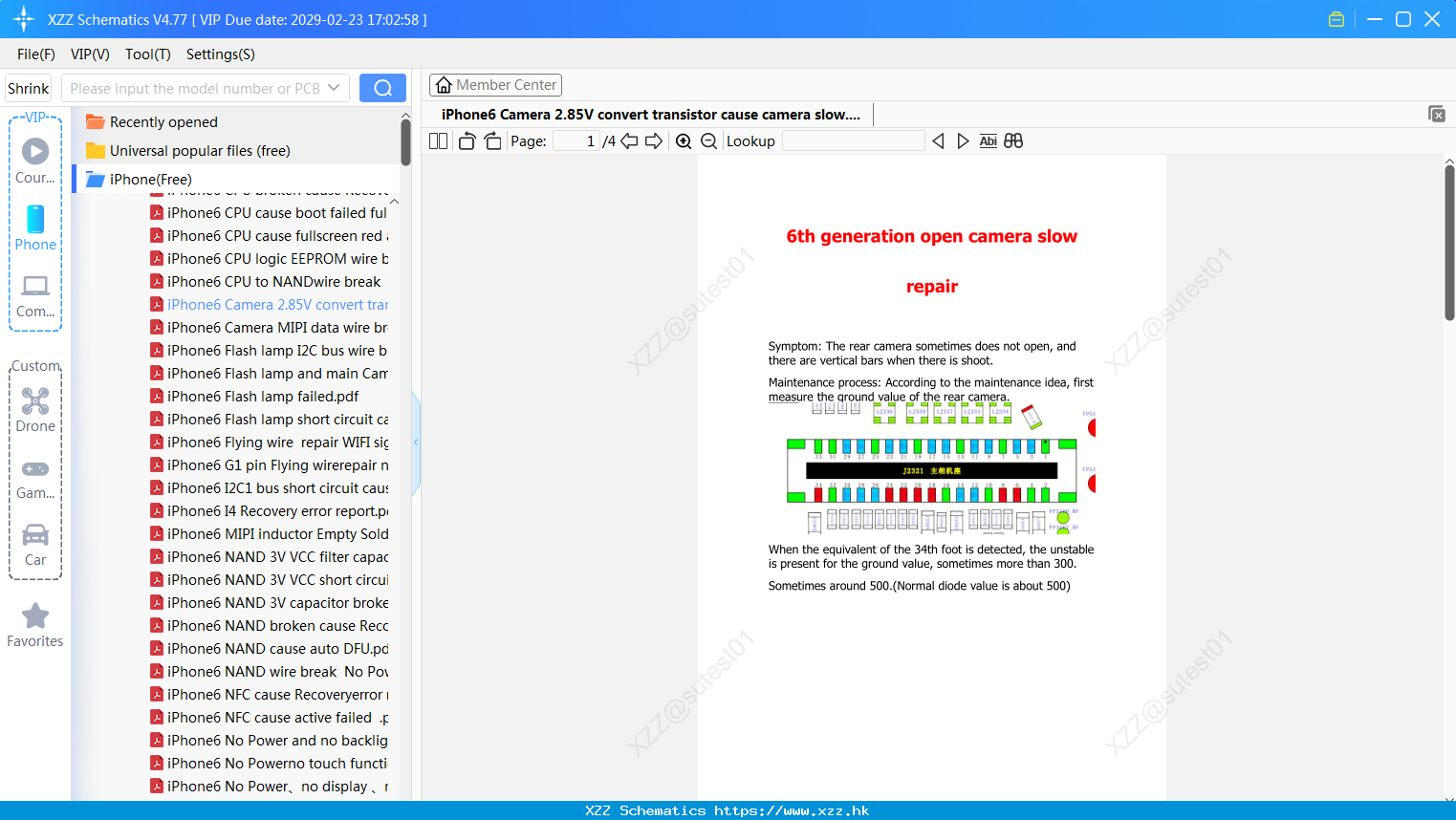1456x820 pixels.
Task: Open iPhone6 G1 pin Flying wirerepair file
Action: click(269, 465)
